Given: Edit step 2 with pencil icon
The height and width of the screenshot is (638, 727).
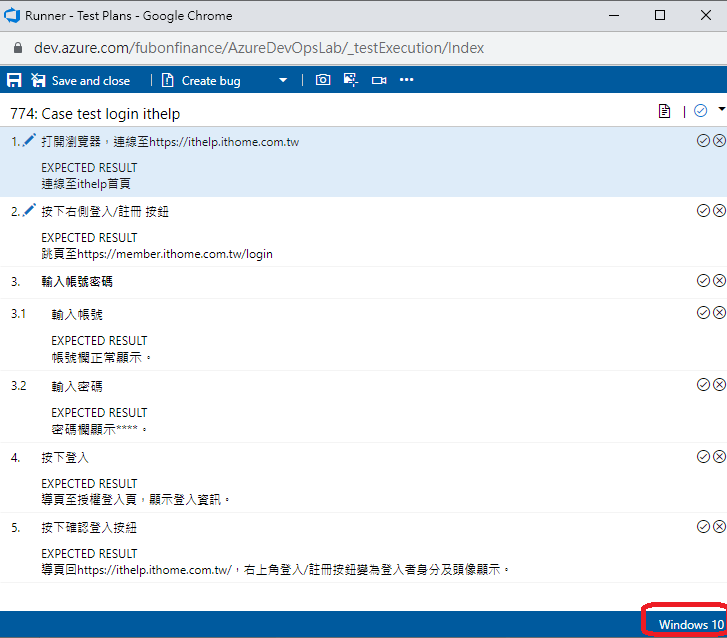Looking at the screenshot, I should [x=29, y=210].
